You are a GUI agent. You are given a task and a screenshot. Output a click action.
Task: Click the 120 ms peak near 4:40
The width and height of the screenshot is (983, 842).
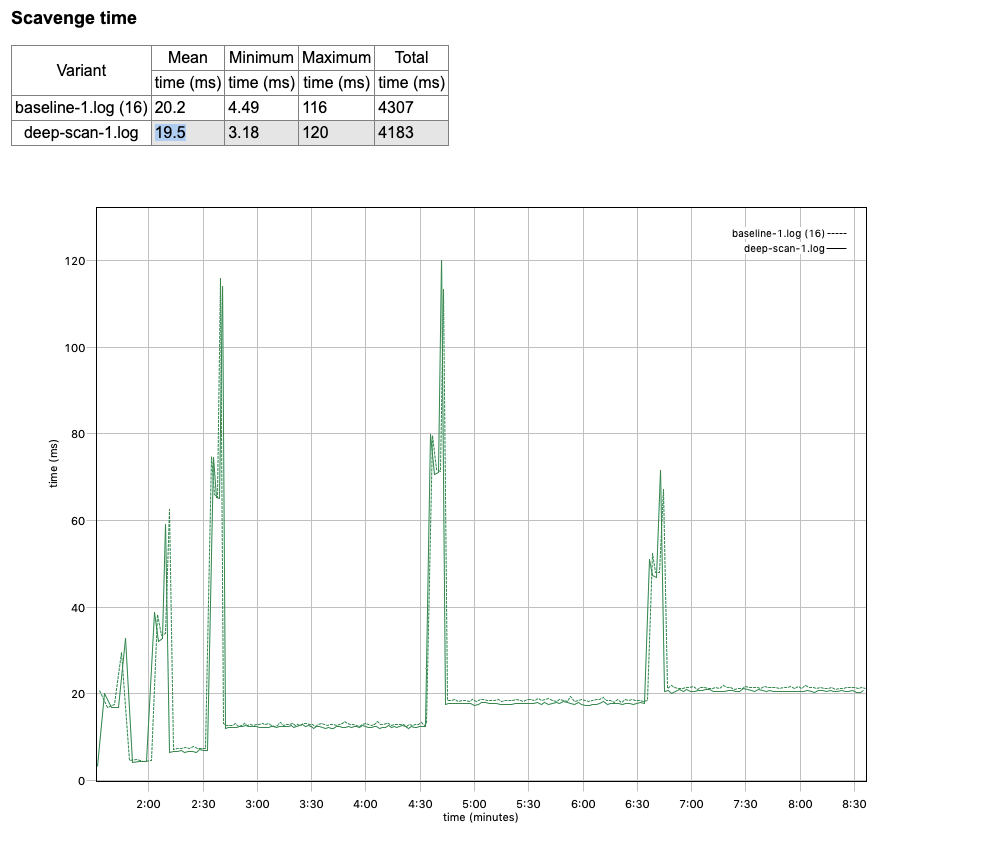tap(441, 261)
